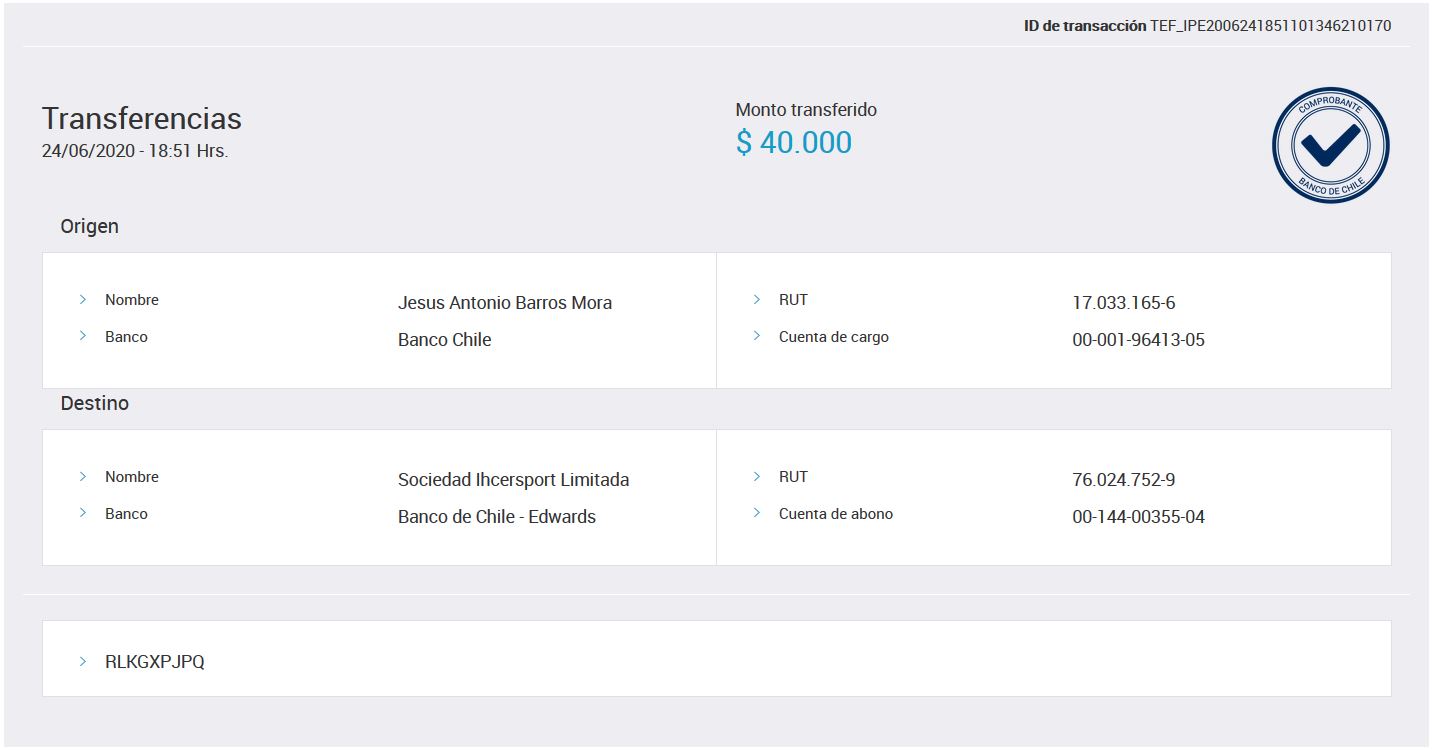Click the chevron beside Origen Banco

[83, 336]
